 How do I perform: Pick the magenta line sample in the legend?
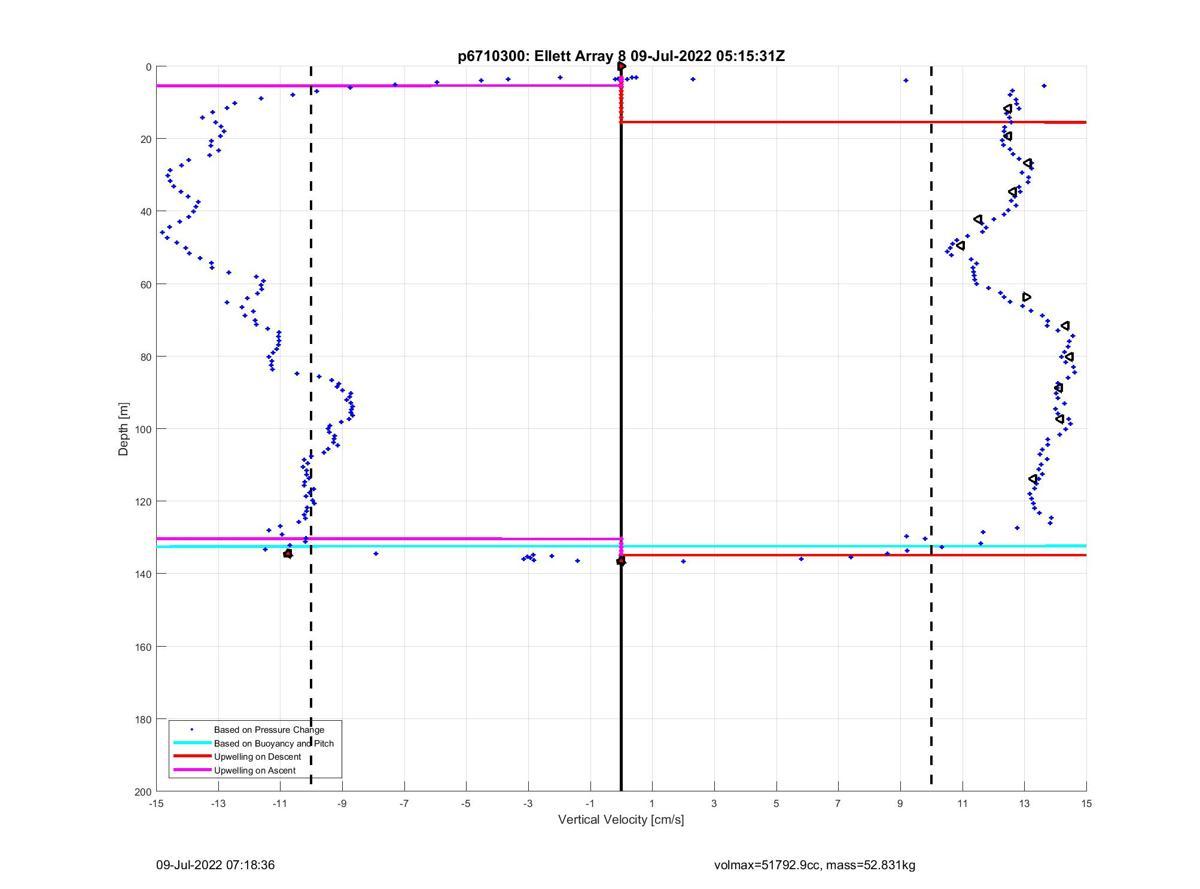coord(191,770)
